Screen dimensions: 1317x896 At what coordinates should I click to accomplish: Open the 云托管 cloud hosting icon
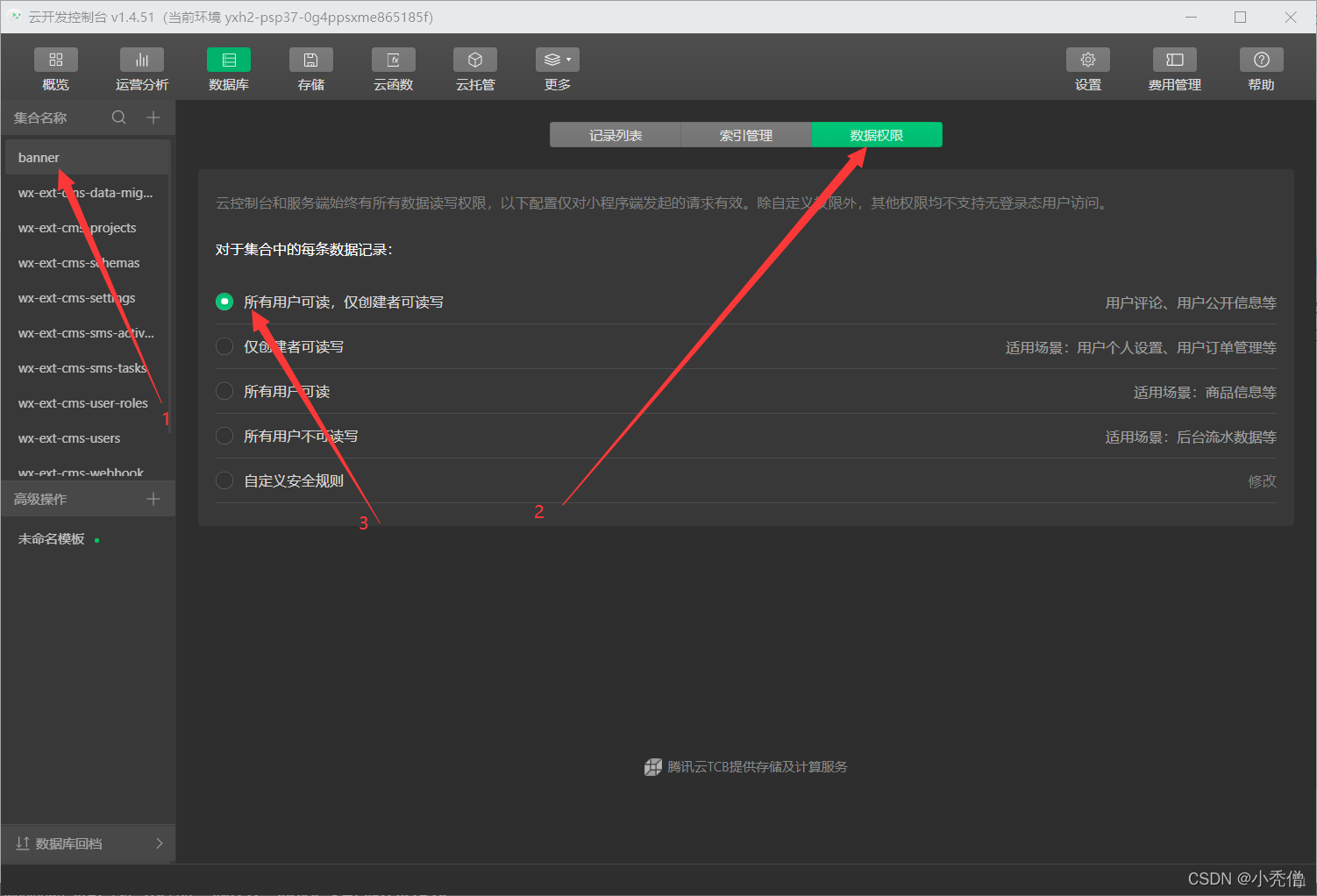[475, 60]
